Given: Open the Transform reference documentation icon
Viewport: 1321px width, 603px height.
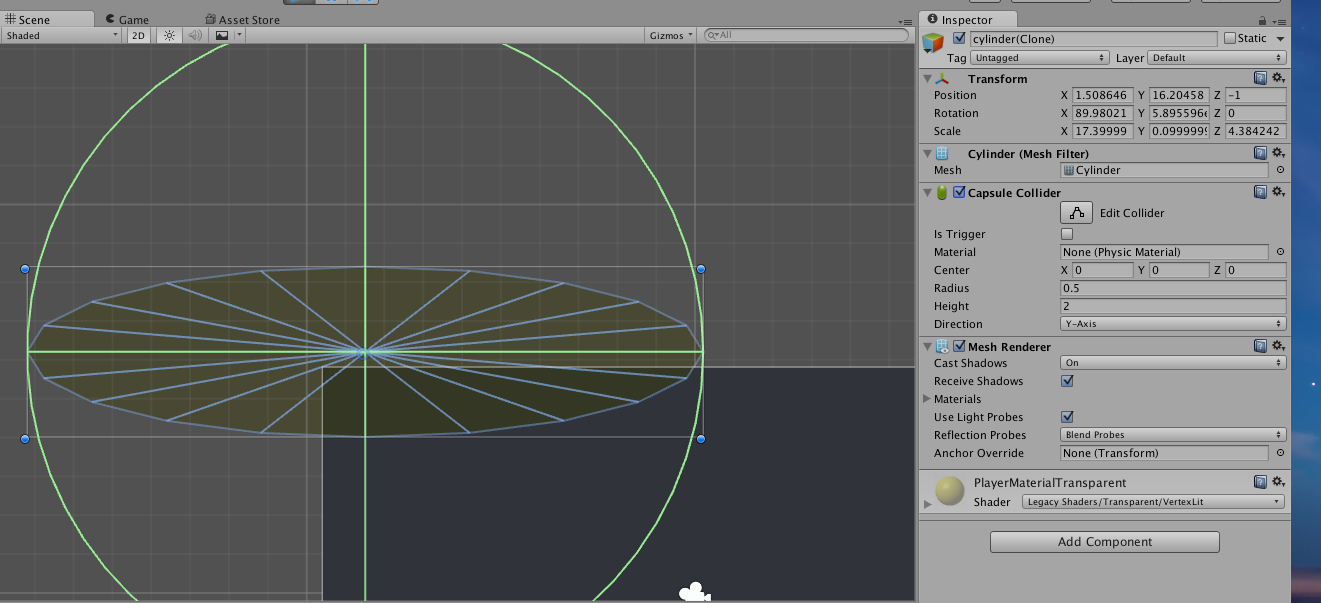Looking at the screenshot, I should 1261,78.
